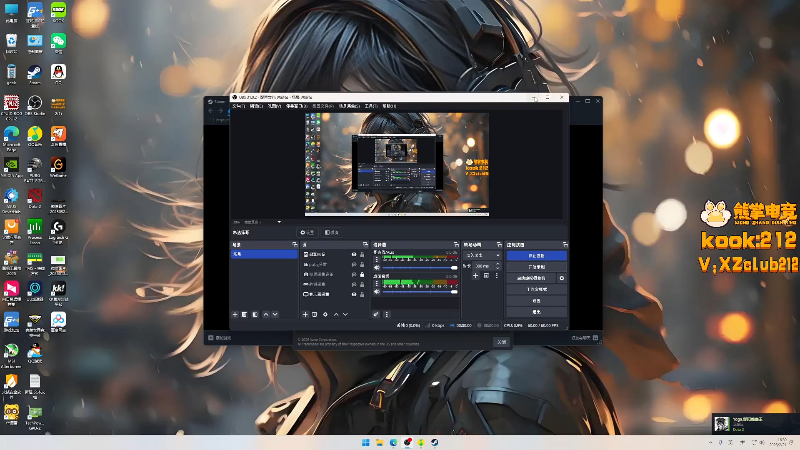This screenshot has width=800, height=450.
Task: Open the File menu in OBS
Action: [239, 106]
